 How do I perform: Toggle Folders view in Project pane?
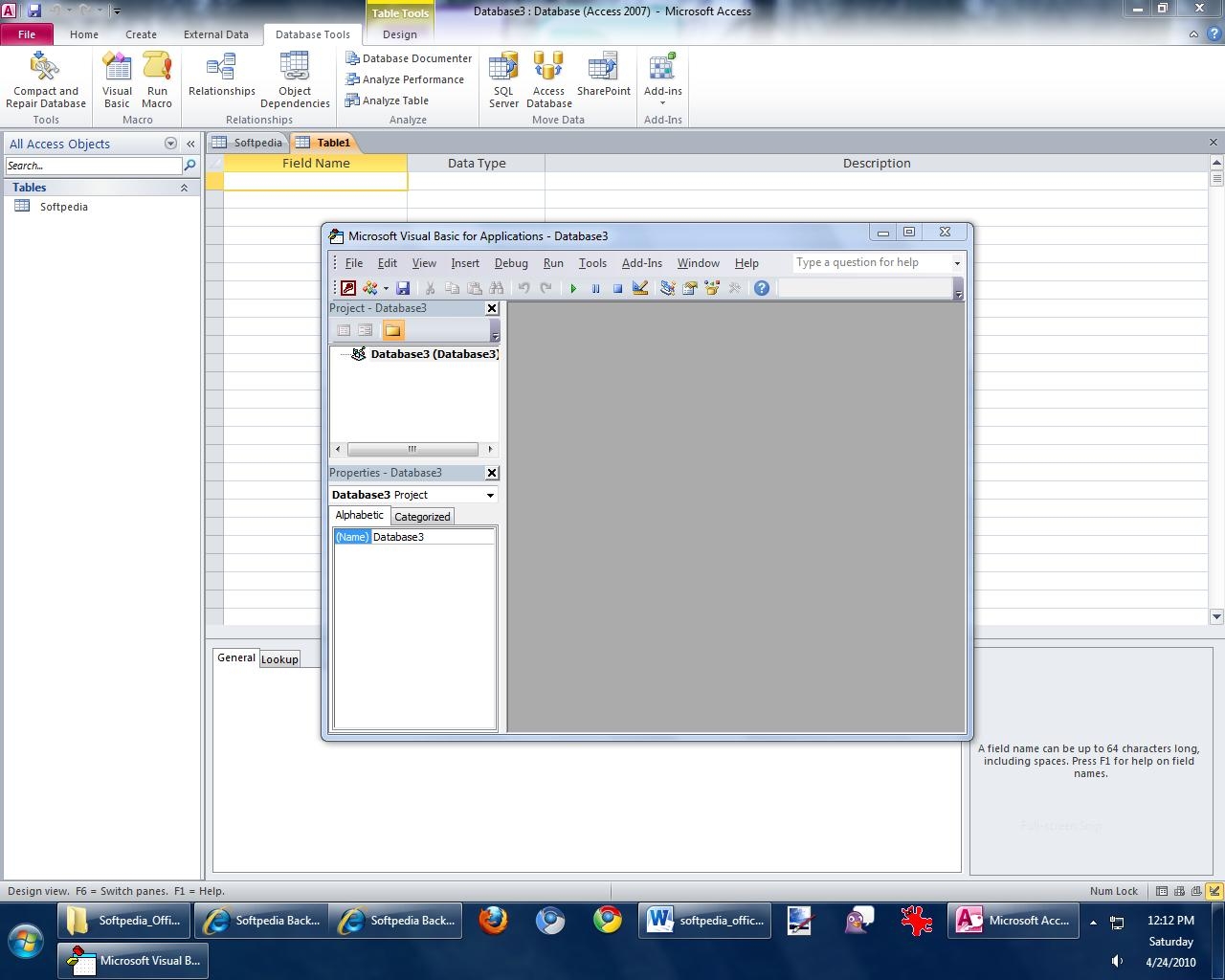pyautogui.click(x=392, y=330)
